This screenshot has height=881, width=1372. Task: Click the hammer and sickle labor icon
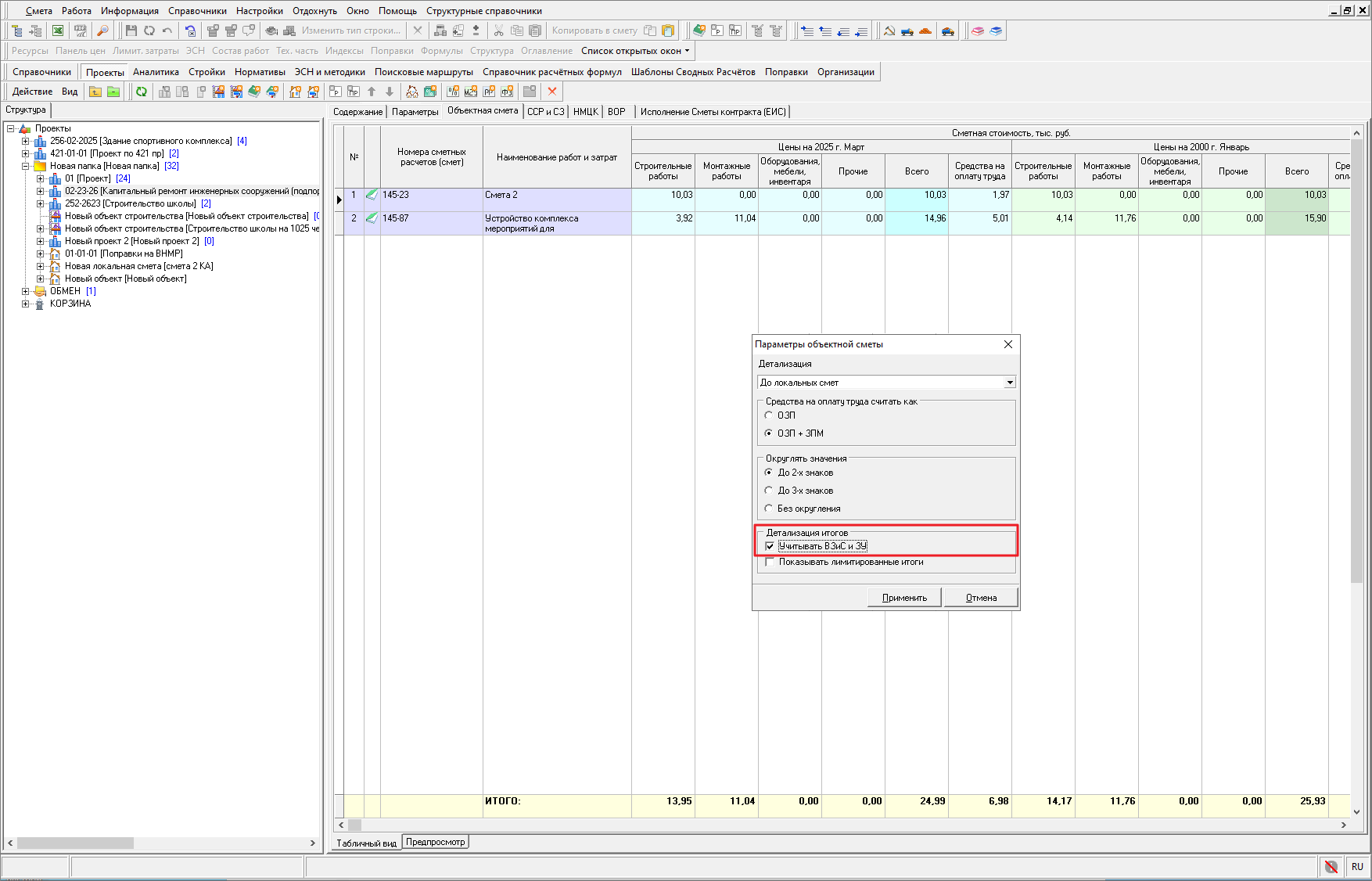889,31
